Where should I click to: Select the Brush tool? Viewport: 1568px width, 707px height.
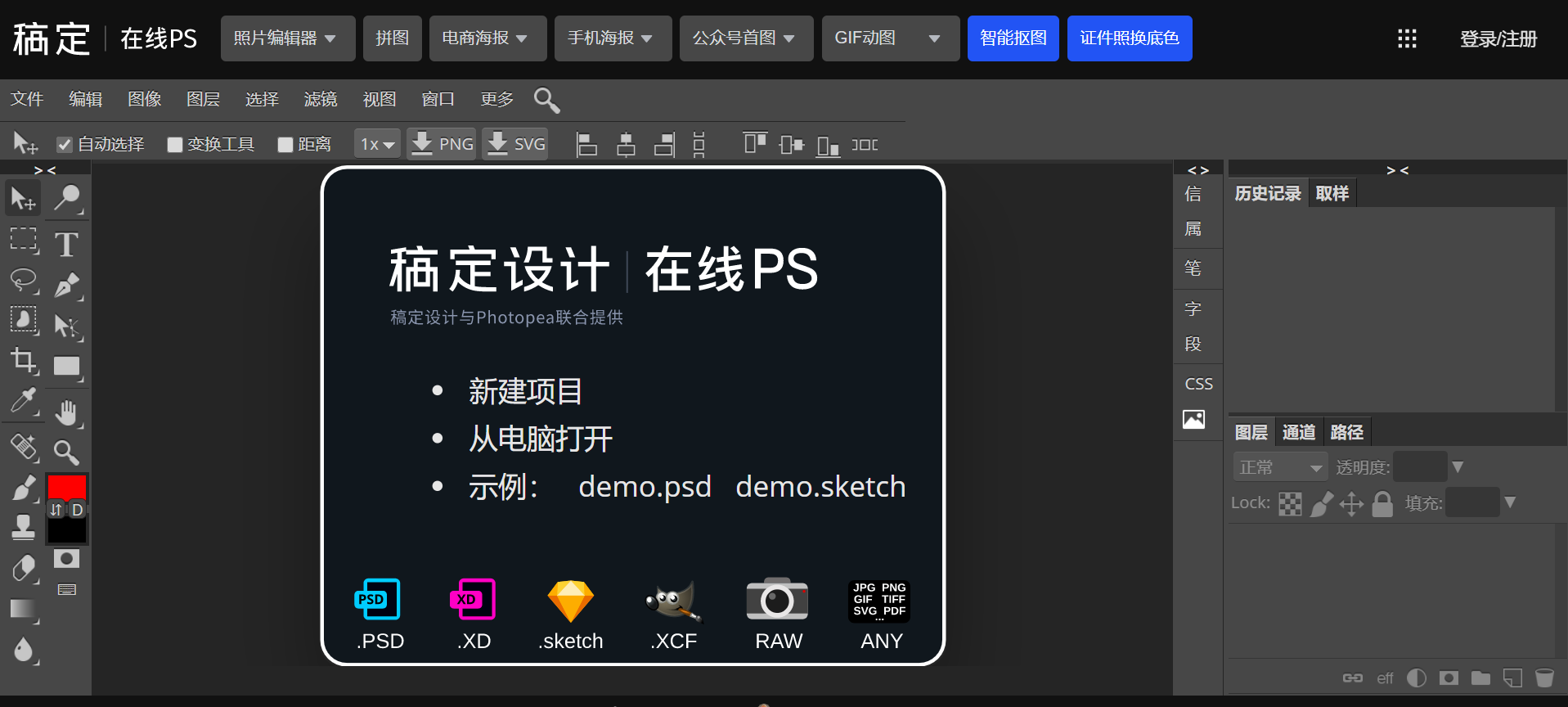23,488
